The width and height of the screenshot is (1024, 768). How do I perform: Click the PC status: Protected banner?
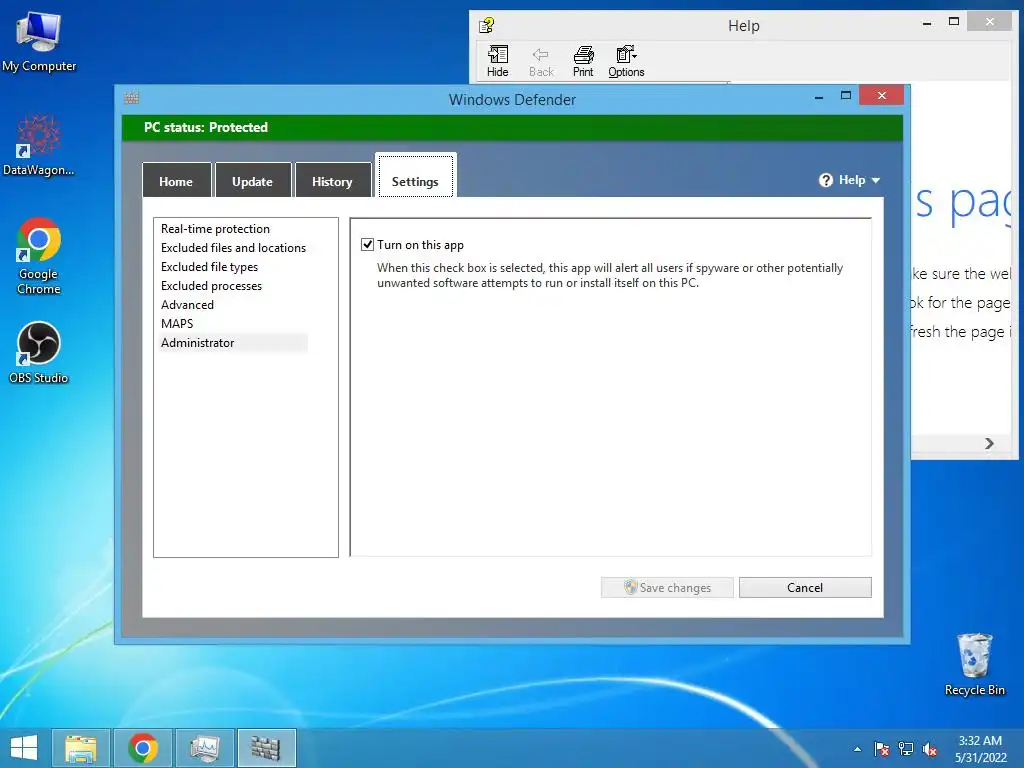512,127
